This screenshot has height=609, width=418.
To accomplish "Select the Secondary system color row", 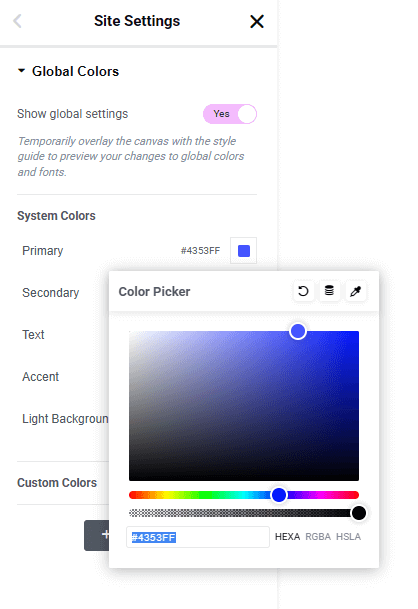I will 51,292.
